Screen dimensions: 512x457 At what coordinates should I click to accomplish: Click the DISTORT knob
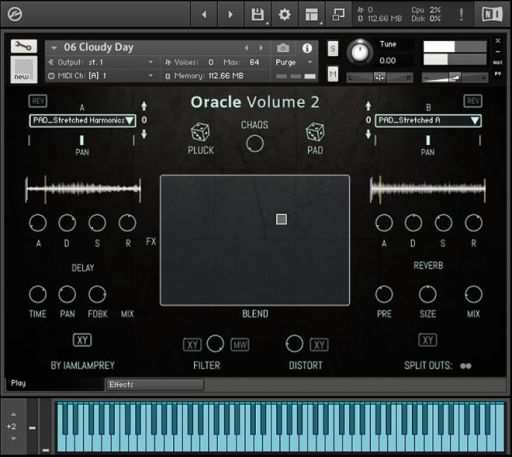294,344
